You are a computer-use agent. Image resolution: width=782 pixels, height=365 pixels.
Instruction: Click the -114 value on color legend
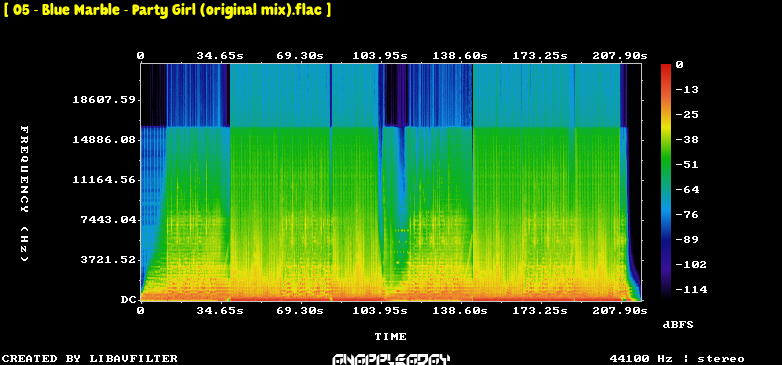pyautogui.click(x=691, y=290)
